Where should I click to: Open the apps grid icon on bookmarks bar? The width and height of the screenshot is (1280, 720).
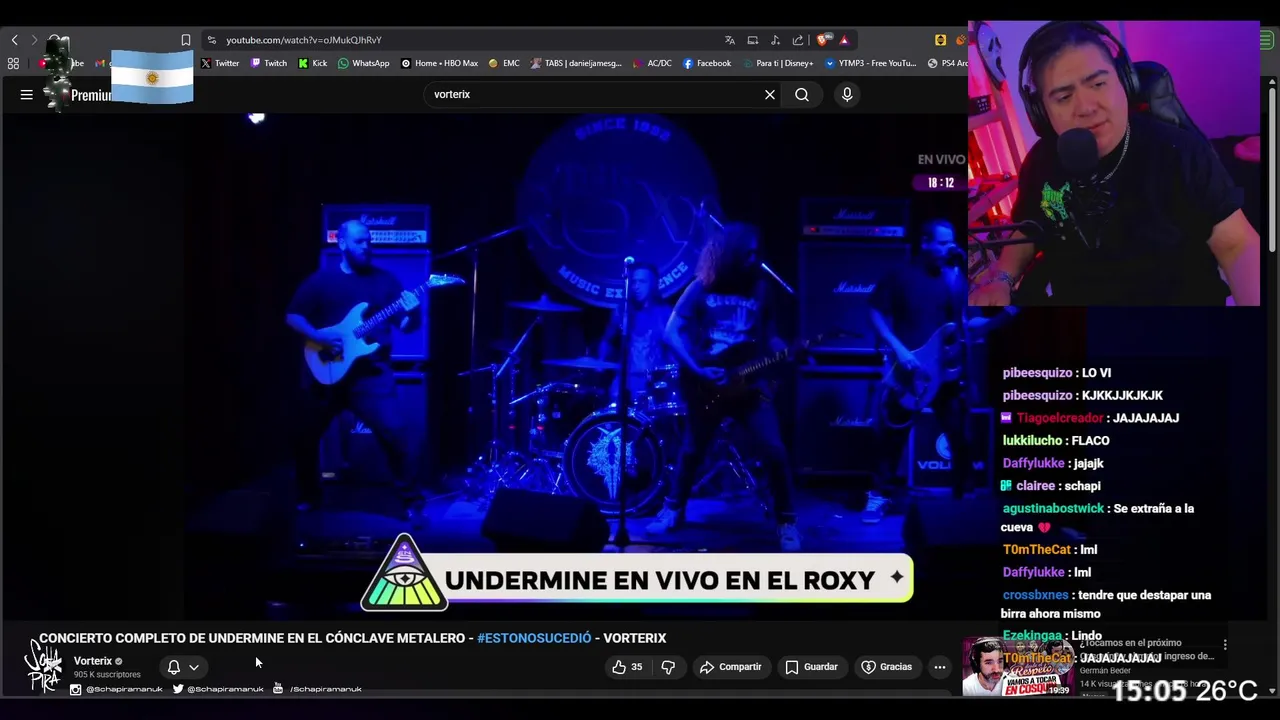point(13,63)
